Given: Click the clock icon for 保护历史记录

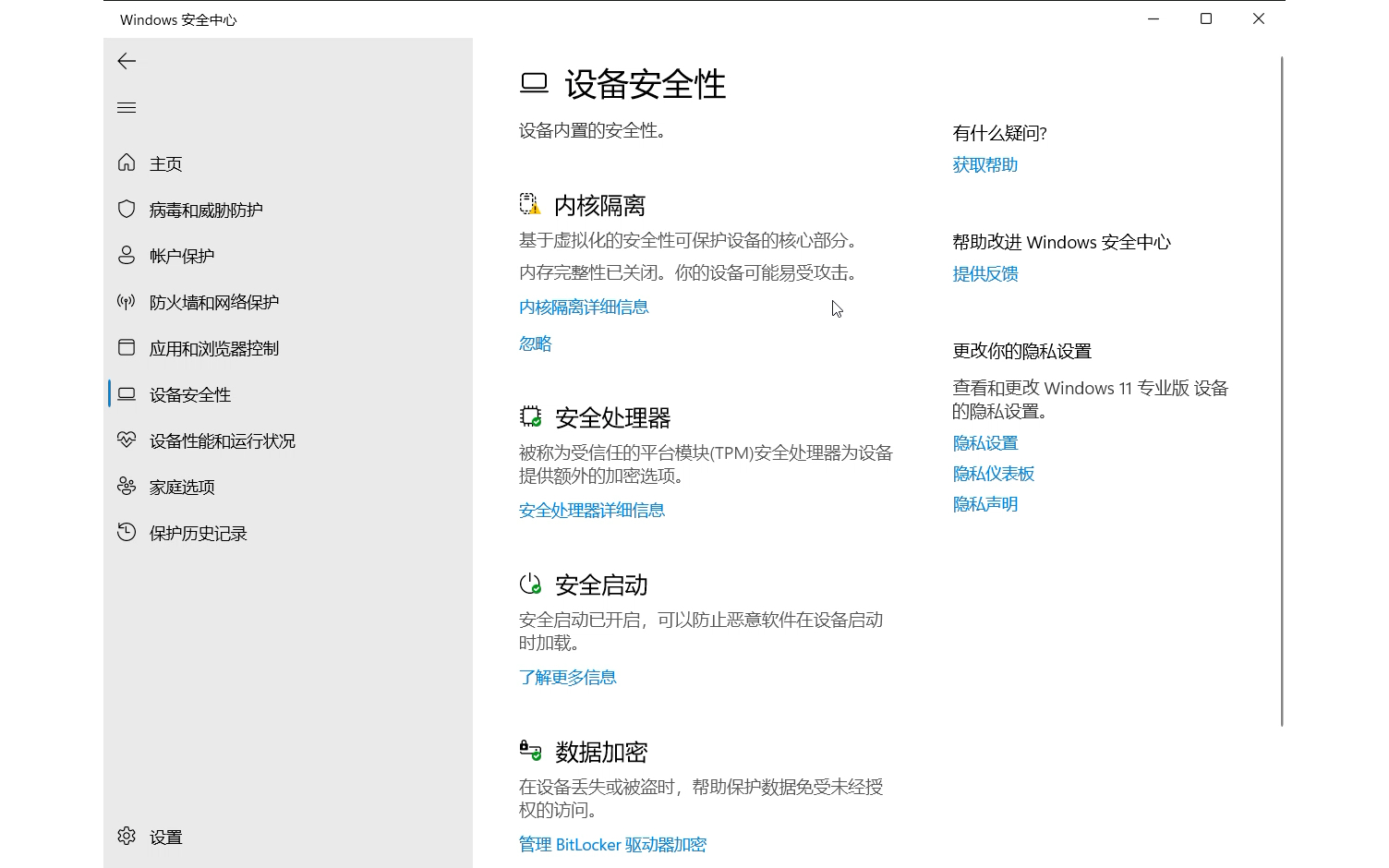Looking at the screenshot, I should pyautogui.click(x=127, y=532).
